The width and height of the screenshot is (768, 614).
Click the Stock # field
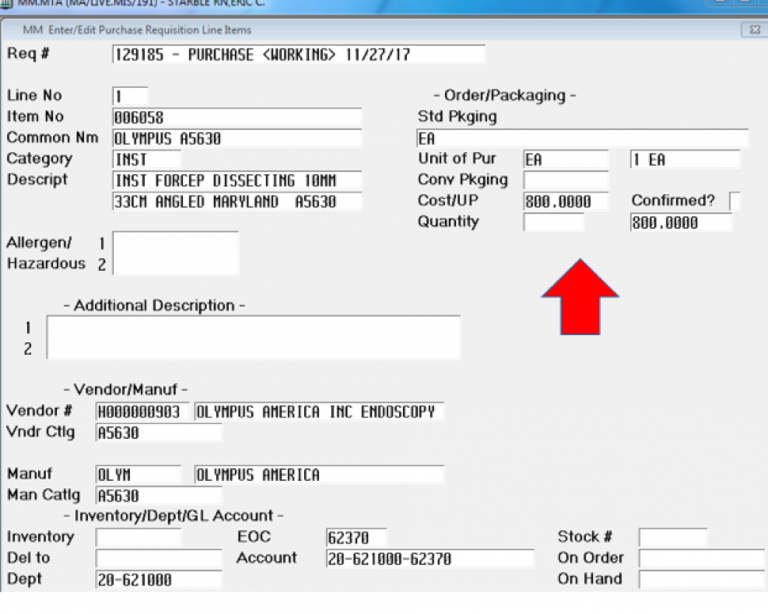coord(673,538)
